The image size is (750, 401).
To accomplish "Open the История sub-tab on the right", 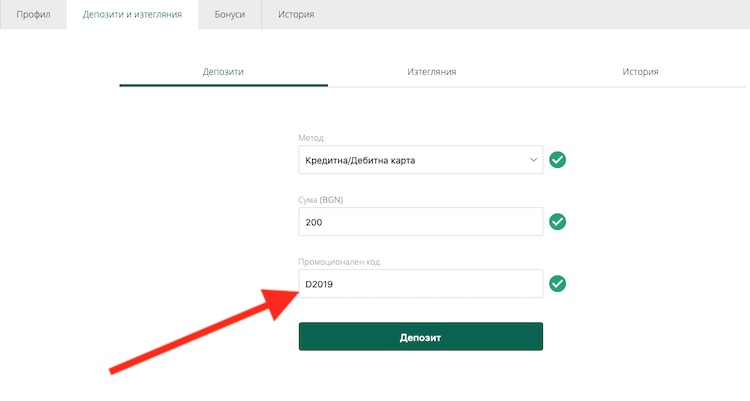I will [x=640, y=72].
